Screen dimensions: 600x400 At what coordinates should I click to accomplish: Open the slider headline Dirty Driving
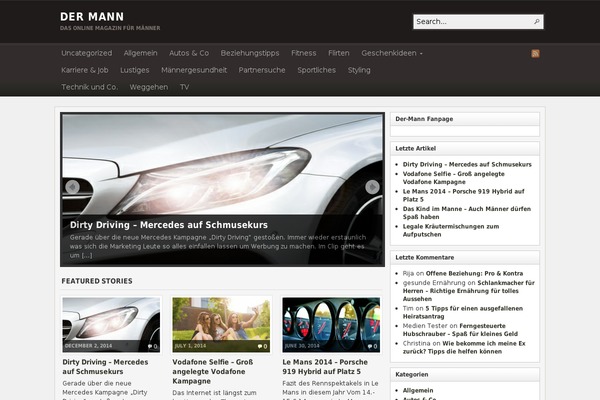point(169,225)
